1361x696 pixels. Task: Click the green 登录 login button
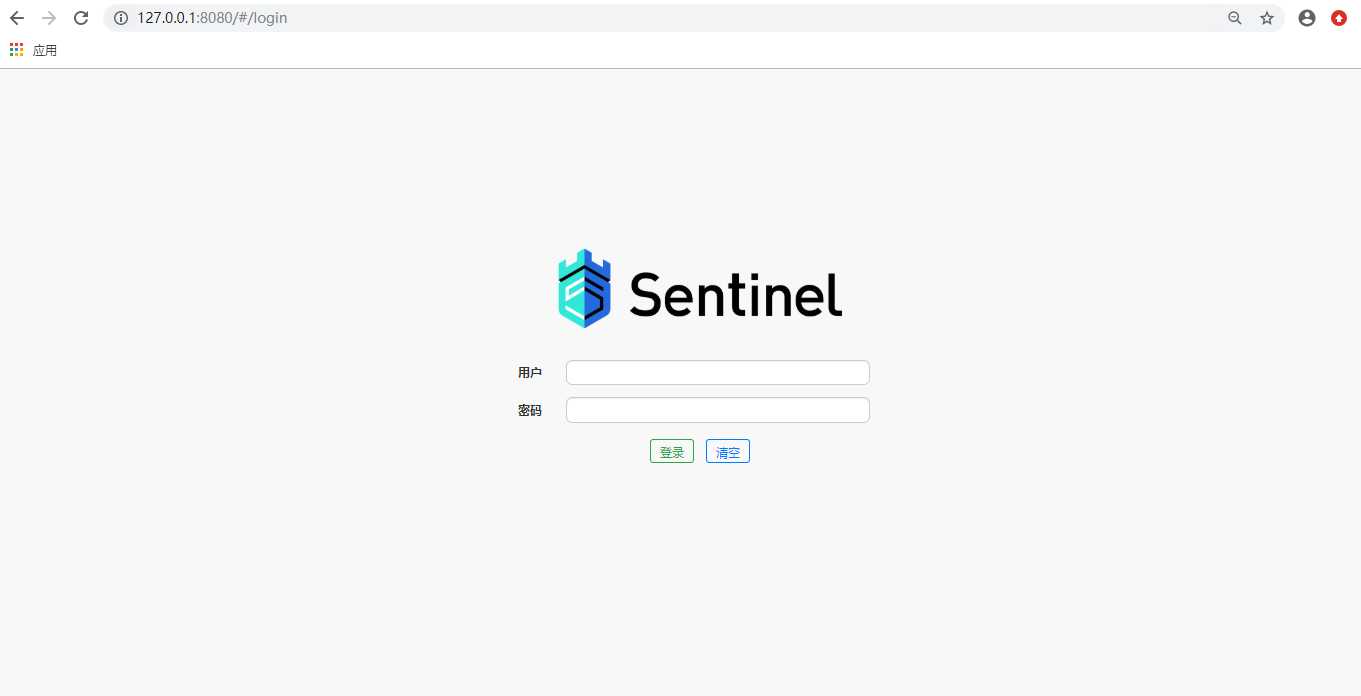(x=672, y=452)
